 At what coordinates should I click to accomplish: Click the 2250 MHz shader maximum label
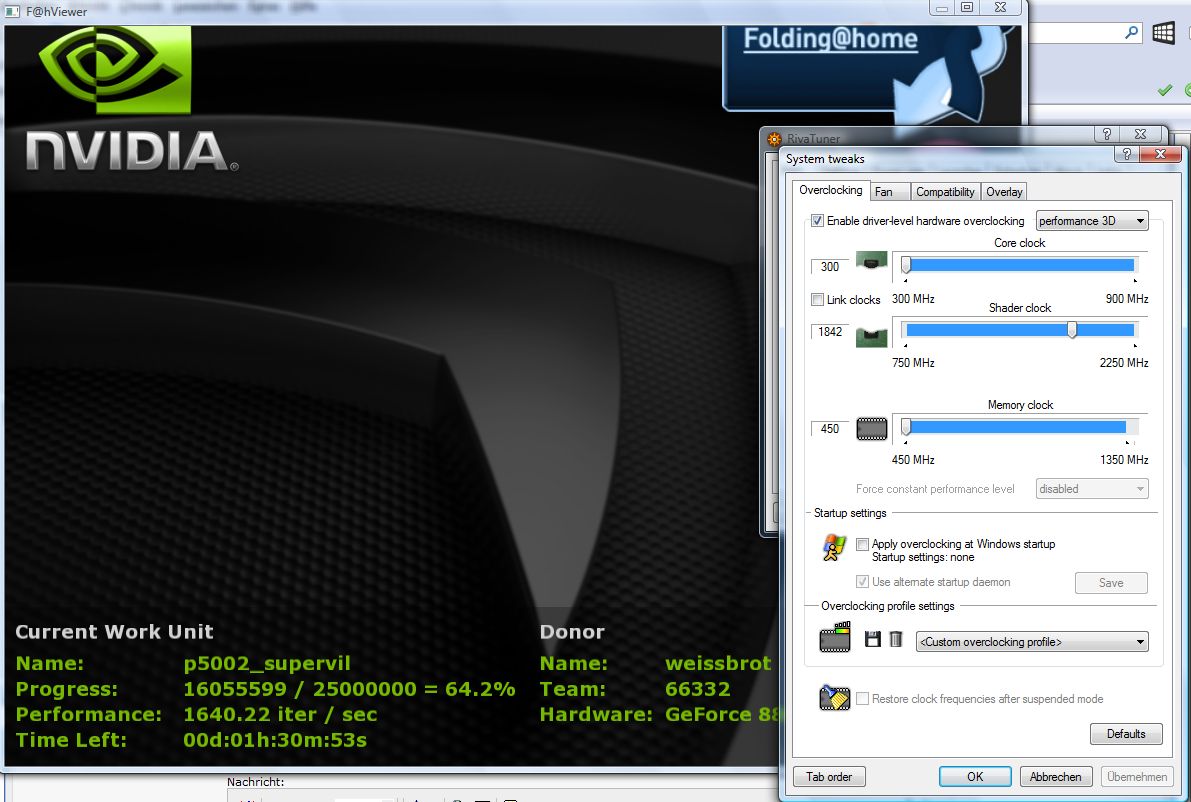[1123, 362]
